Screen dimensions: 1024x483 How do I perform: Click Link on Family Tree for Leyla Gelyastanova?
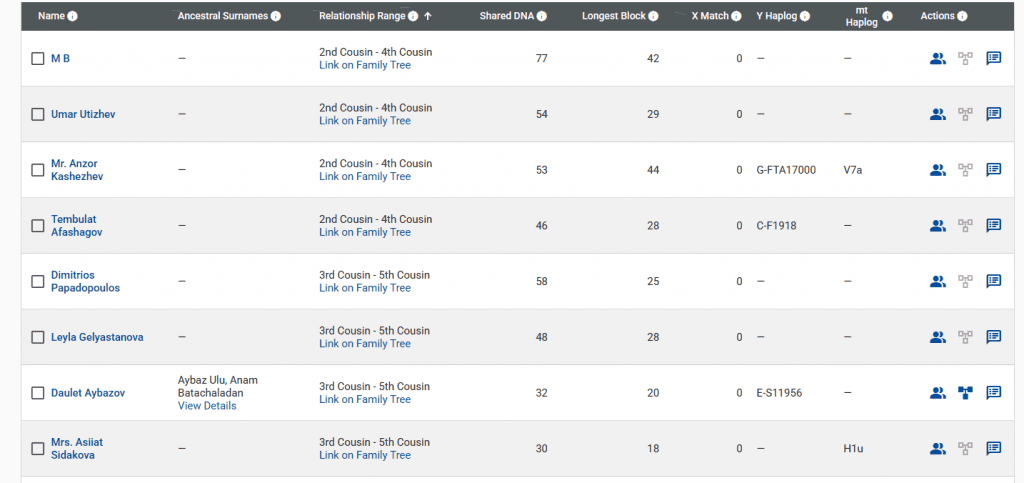[365, 344]
